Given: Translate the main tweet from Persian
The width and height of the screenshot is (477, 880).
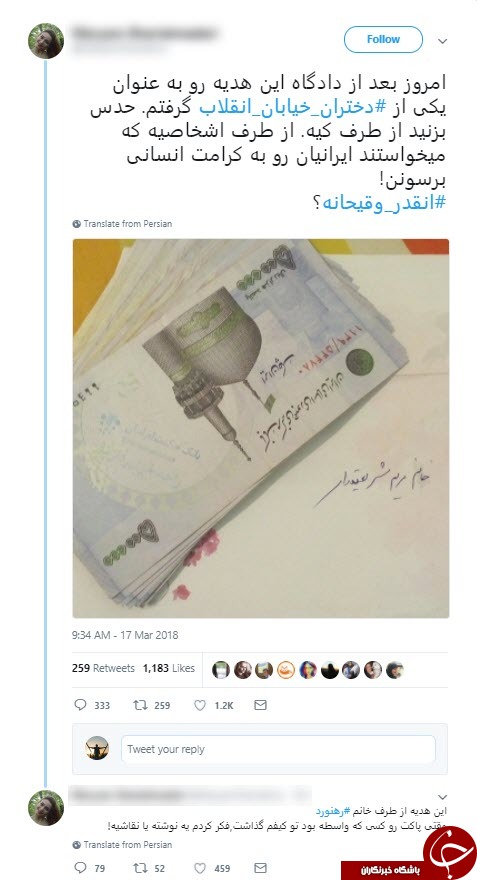Looking at the screenshot, I should (122, 223).
